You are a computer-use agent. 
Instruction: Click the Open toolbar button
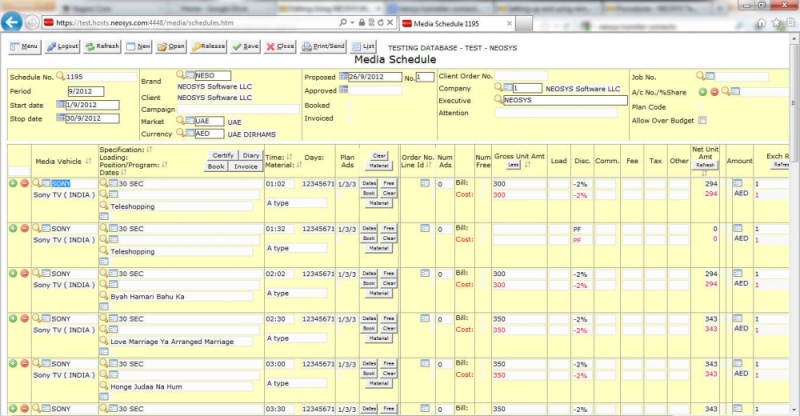171,46
